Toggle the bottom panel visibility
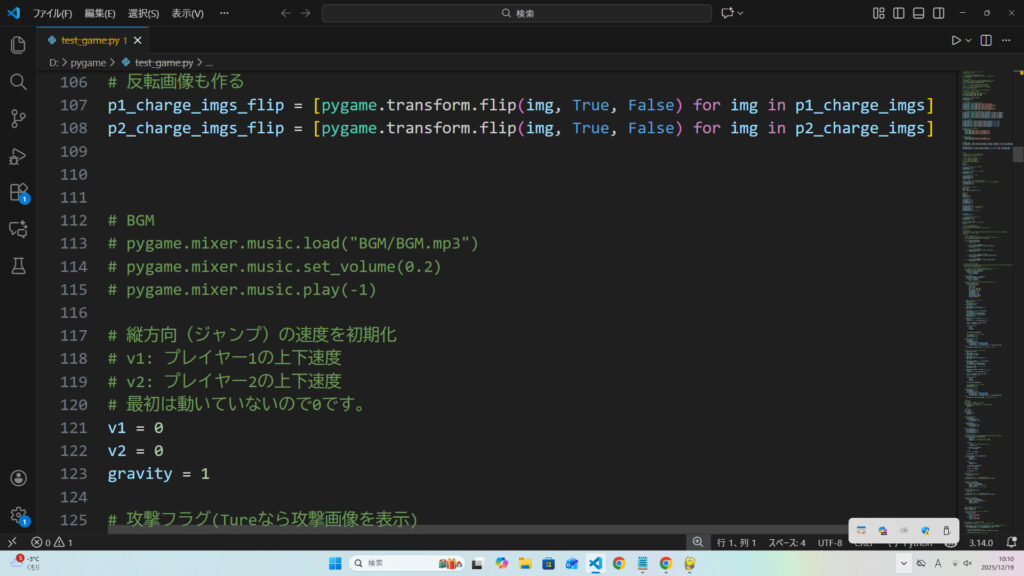This screenshot has width=1024, height=576. pyautogui.click(x=919, y=13)
